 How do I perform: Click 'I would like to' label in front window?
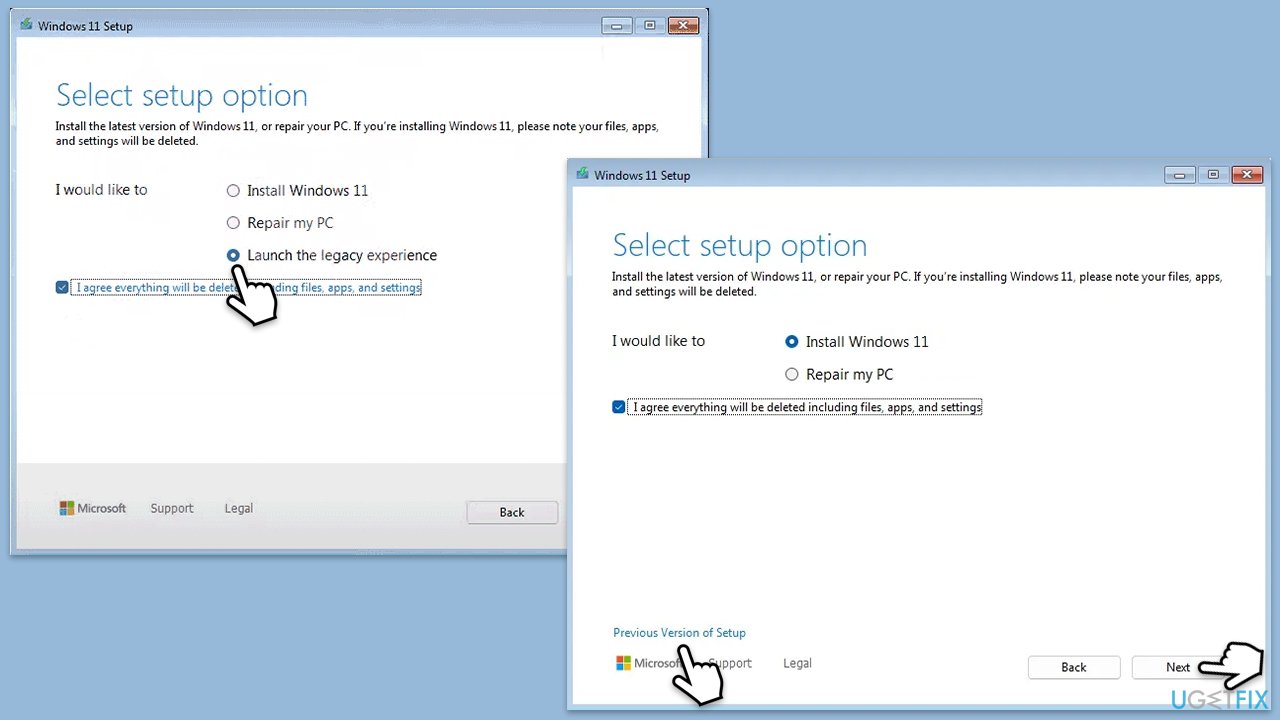pyautogui.click(x=658, y=341)
